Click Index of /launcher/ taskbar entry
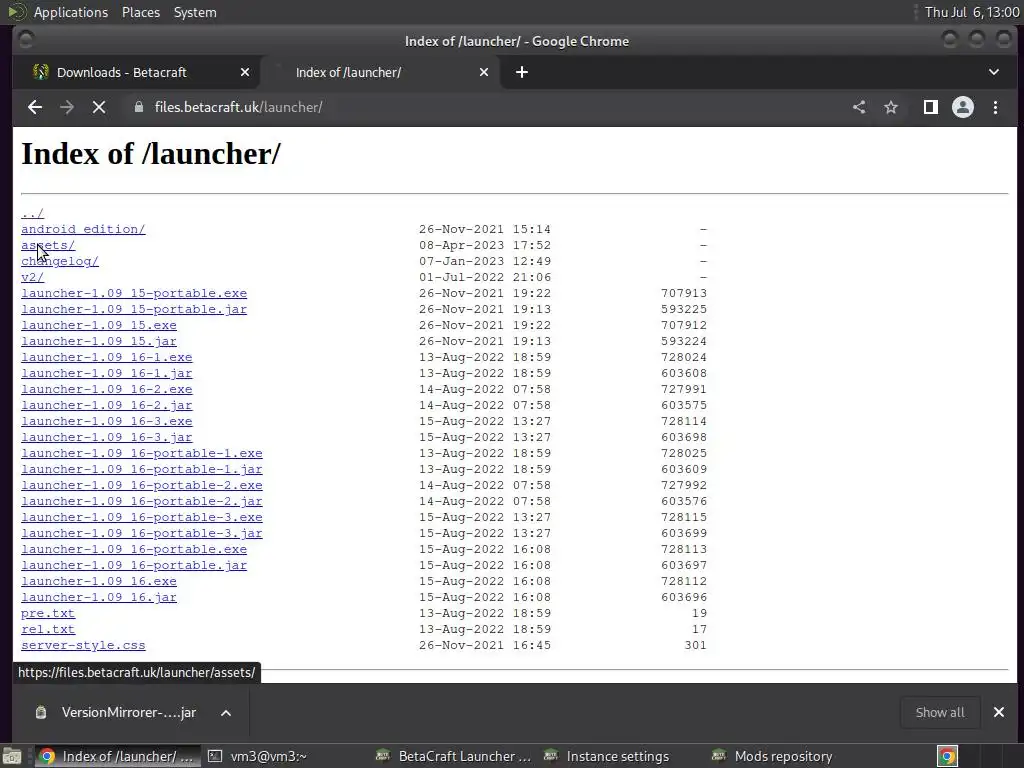1024x768 pixels. coord(118,756)
